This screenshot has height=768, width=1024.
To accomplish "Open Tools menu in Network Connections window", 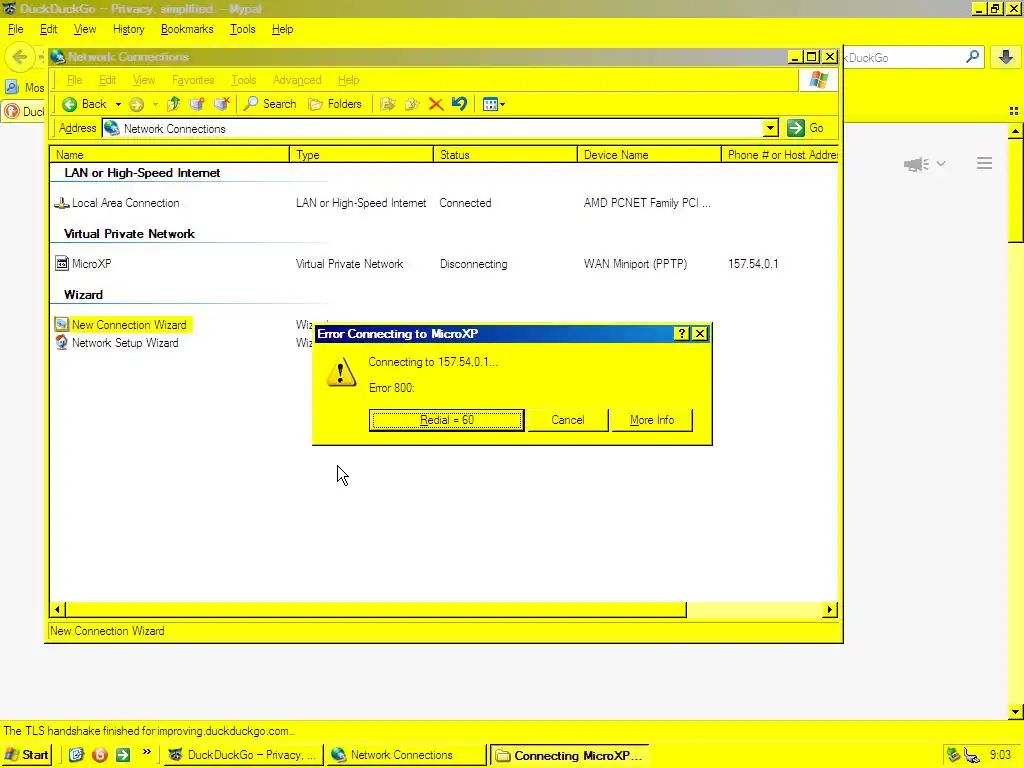I will (x=244, y=80).
